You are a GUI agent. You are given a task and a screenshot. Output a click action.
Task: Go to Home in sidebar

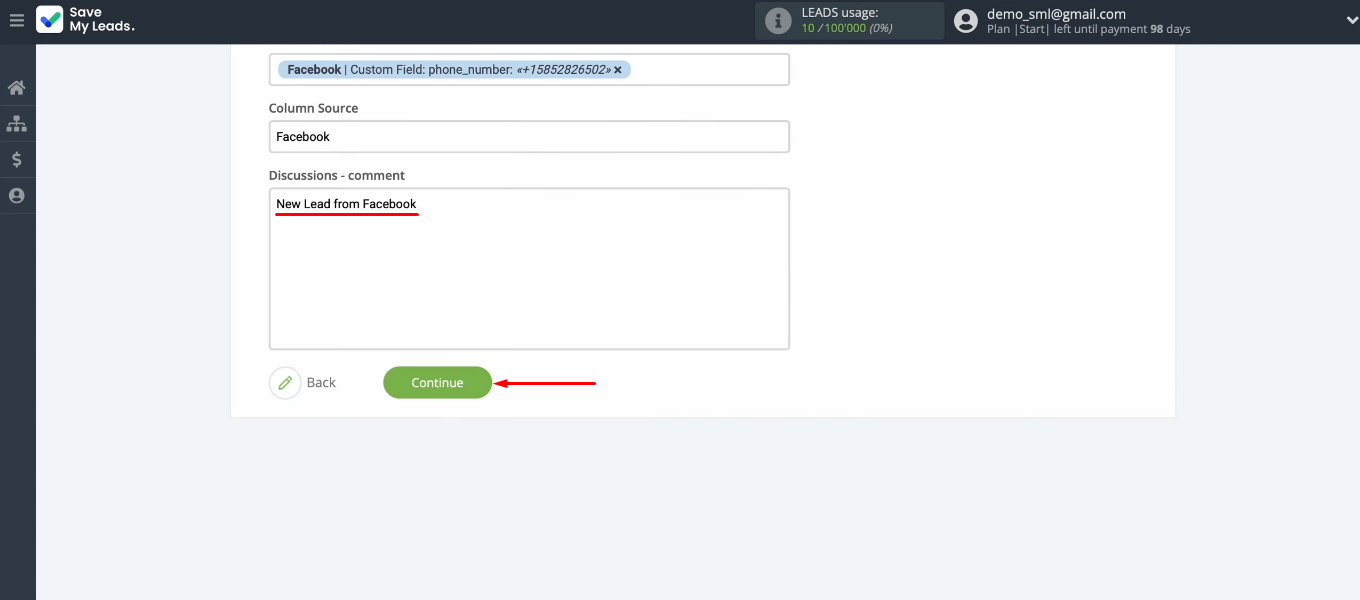[16, 88]
